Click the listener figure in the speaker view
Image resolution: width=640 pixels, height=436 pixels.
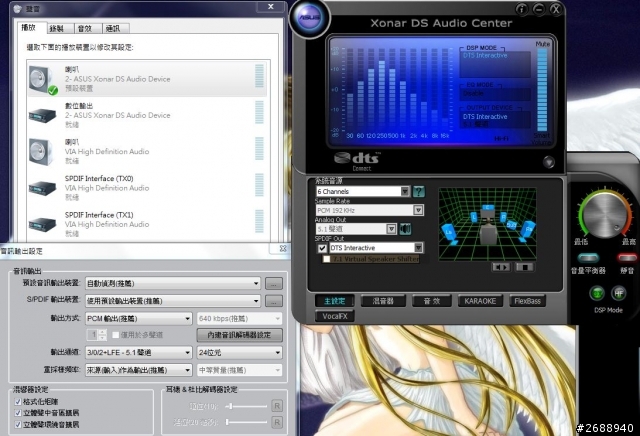pyautogui.click(x=488, y=230)
